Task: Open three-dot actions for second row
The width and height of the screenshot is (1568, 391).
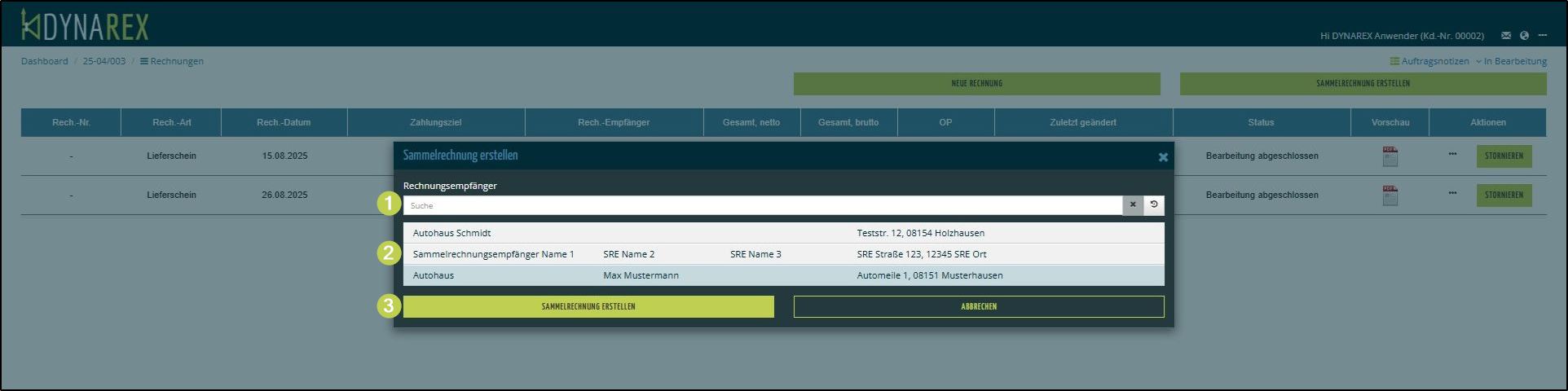Action: [x=1452, y=194]
